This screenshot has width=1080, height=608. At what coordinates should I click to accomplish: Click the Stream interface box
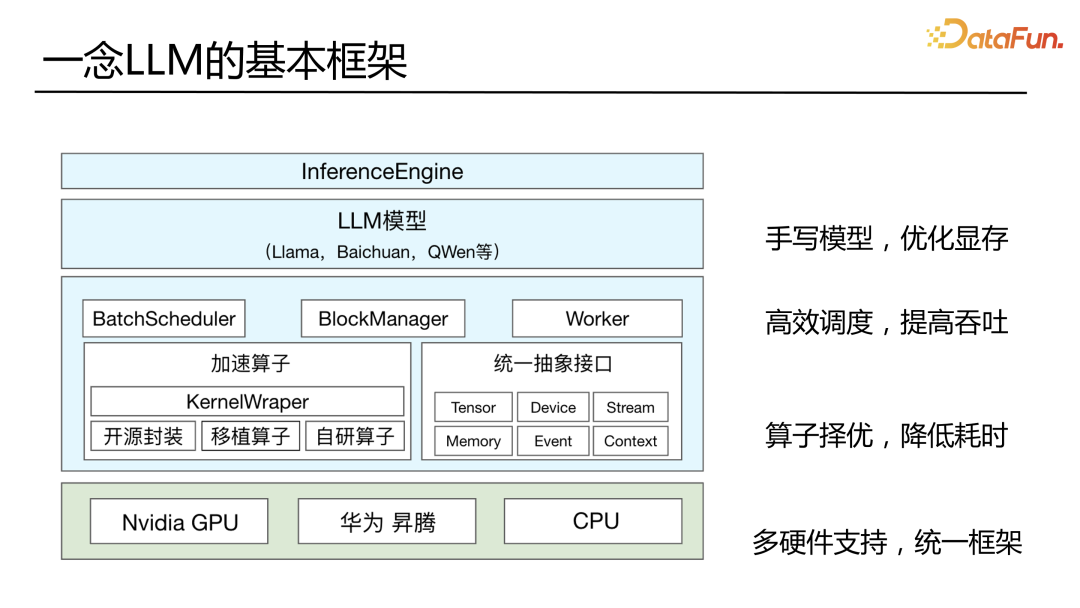point(630,407)
